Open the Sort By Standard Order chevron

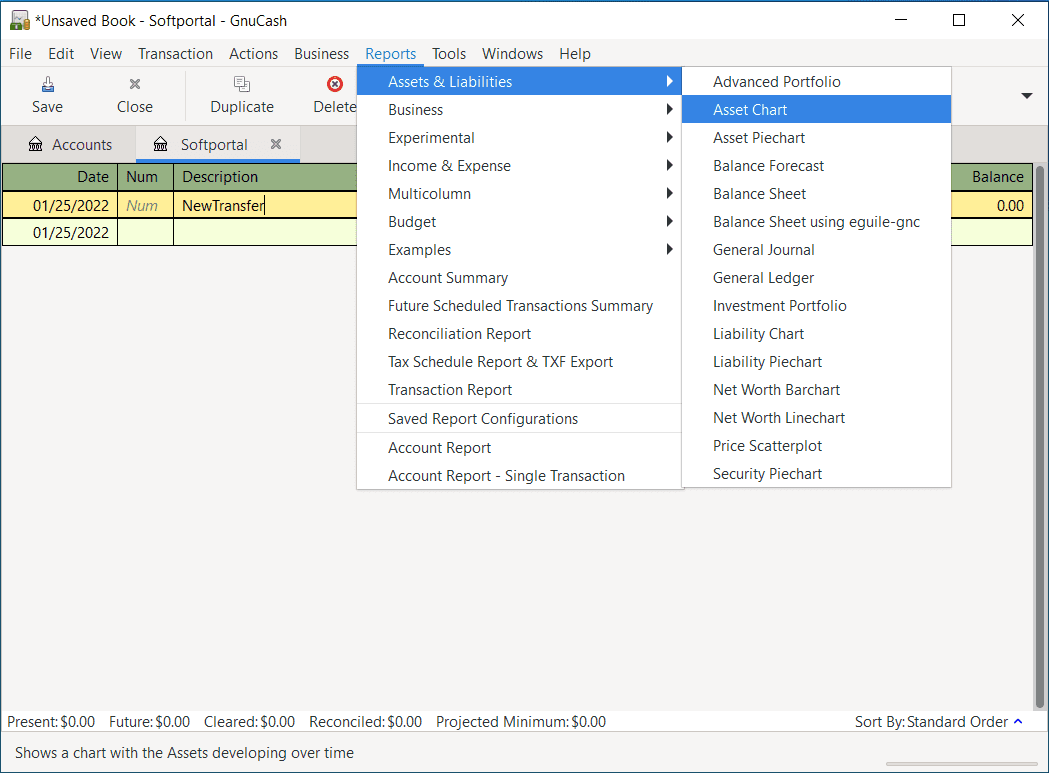[x=1018, y=722]
